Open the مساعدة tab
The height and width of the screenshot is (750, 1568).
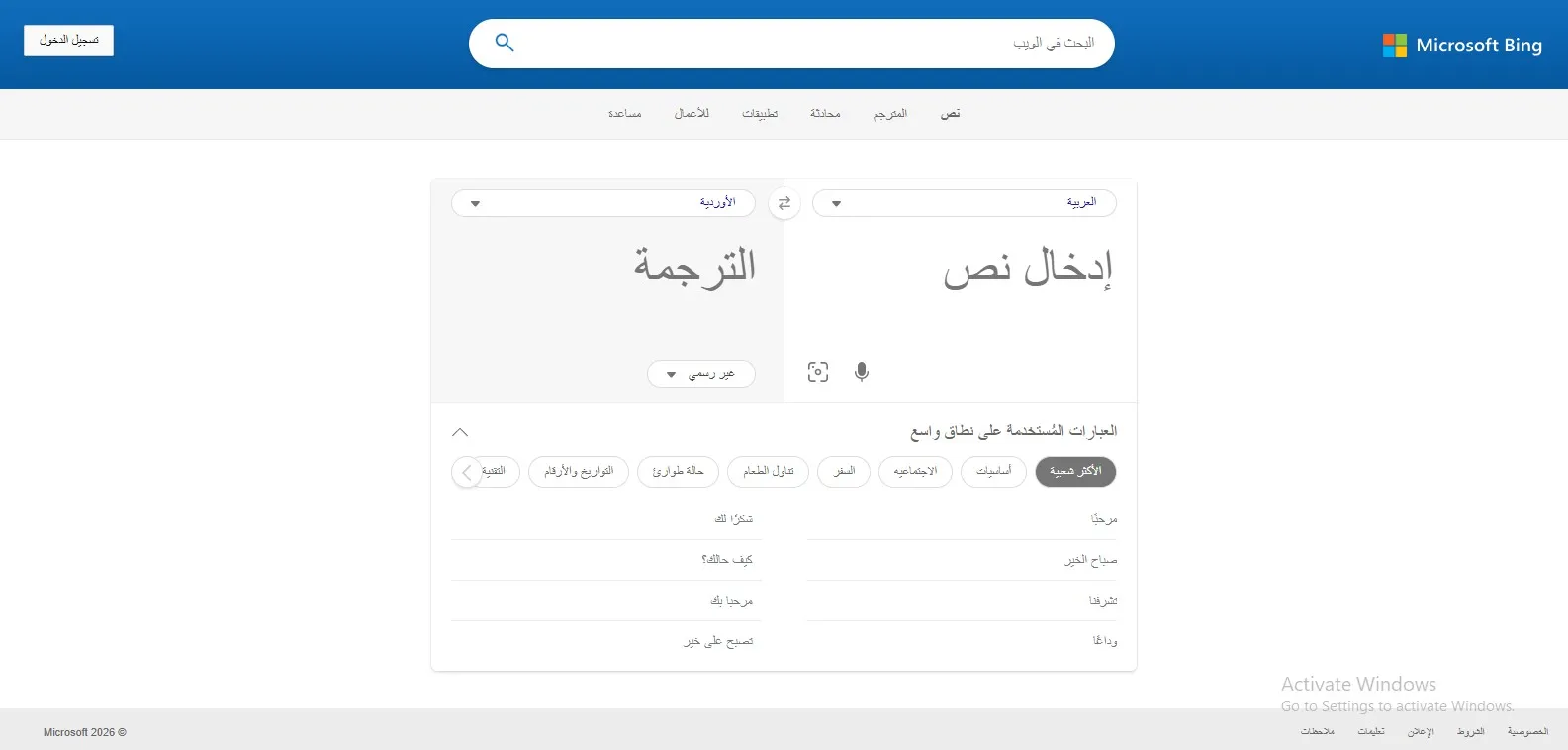tap(625, 114)
